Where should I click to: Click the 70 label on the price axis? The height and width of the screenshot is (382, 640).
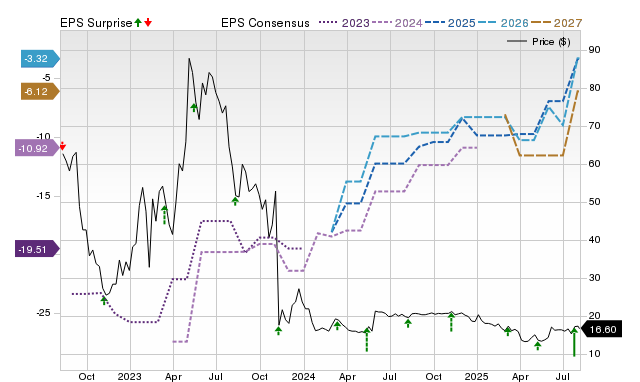[x=594, y=126]
